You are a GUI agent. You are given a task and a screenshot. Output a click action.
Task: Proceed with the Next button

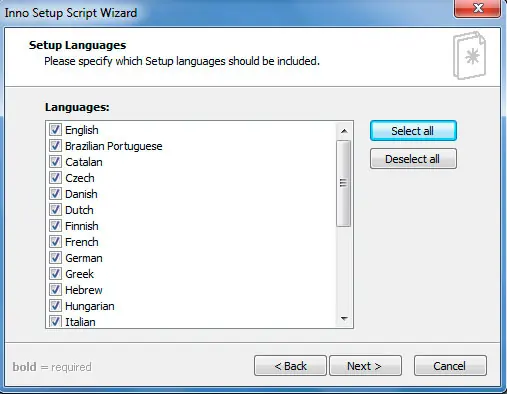[365, 366]
